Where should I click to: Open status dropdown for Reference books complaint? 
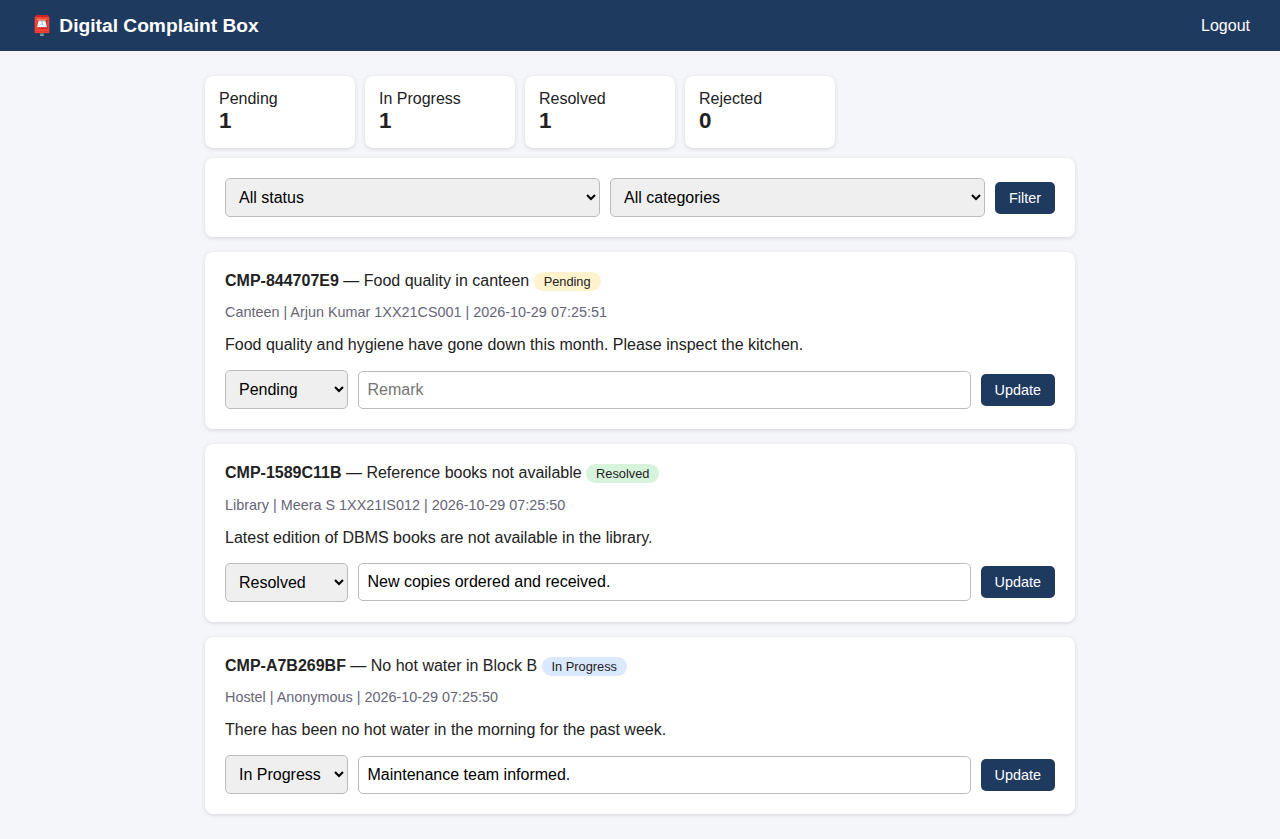pos(286,582)
